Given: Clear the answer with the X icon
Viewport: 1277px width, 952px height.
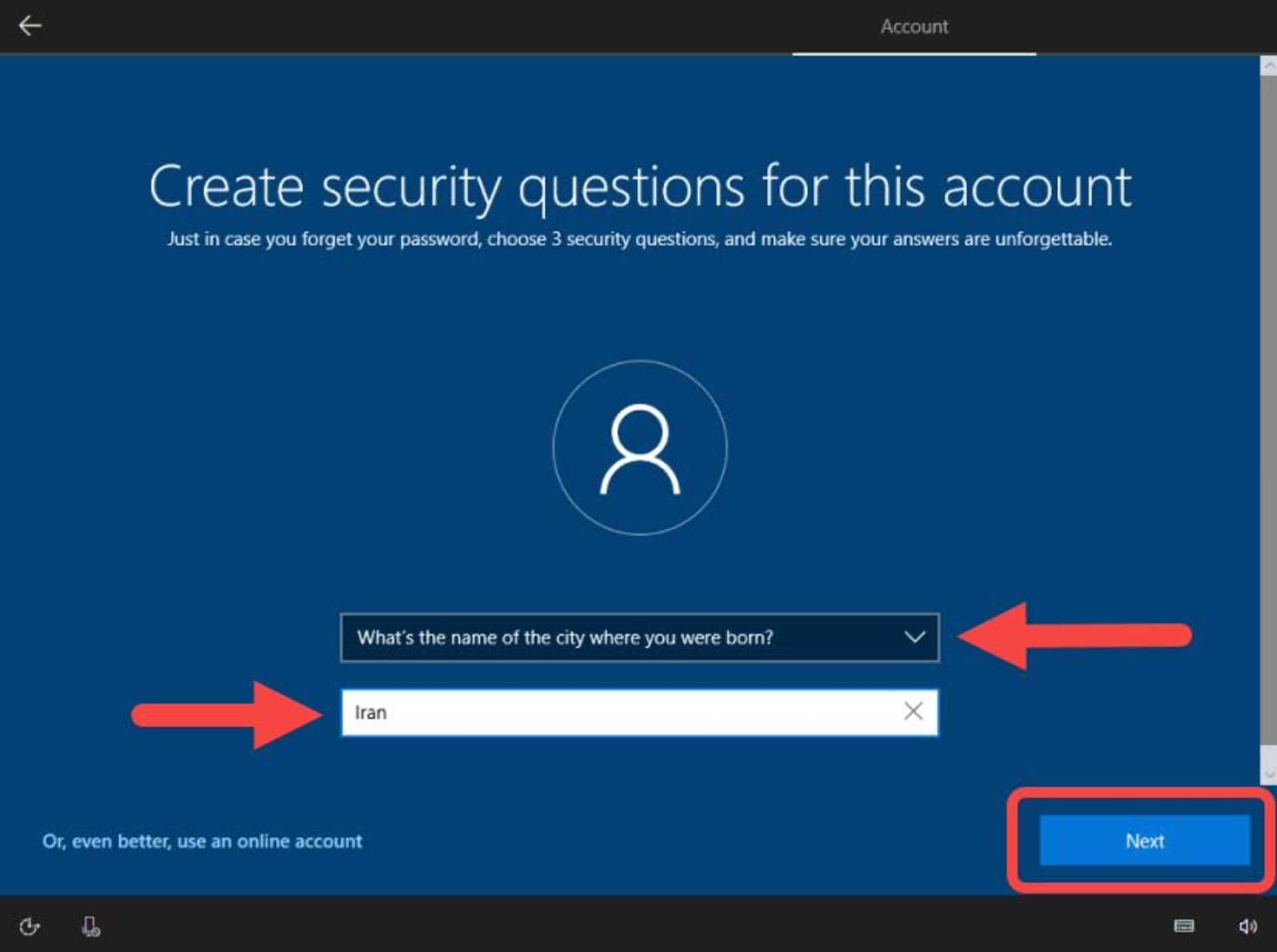Looking at the screenshot, I should 913,711.
